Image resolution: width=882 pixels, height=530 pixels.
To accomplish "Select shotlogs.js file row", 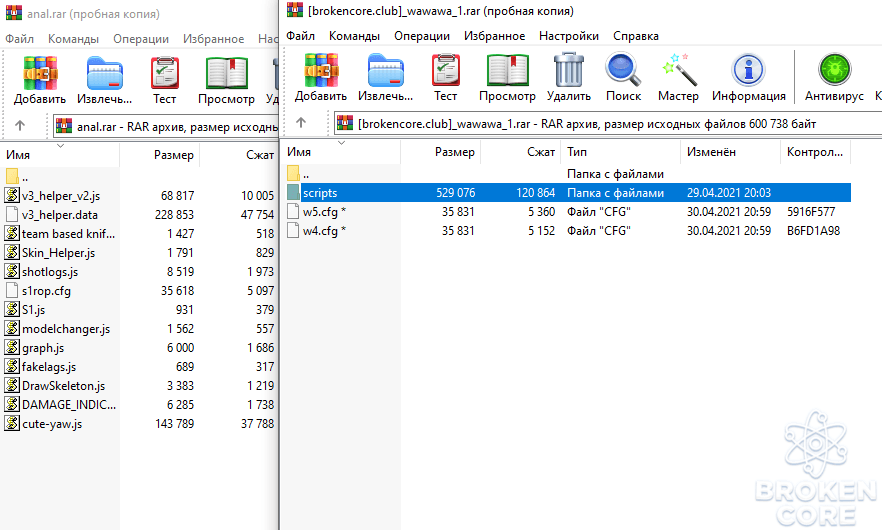I will [139, 272].
